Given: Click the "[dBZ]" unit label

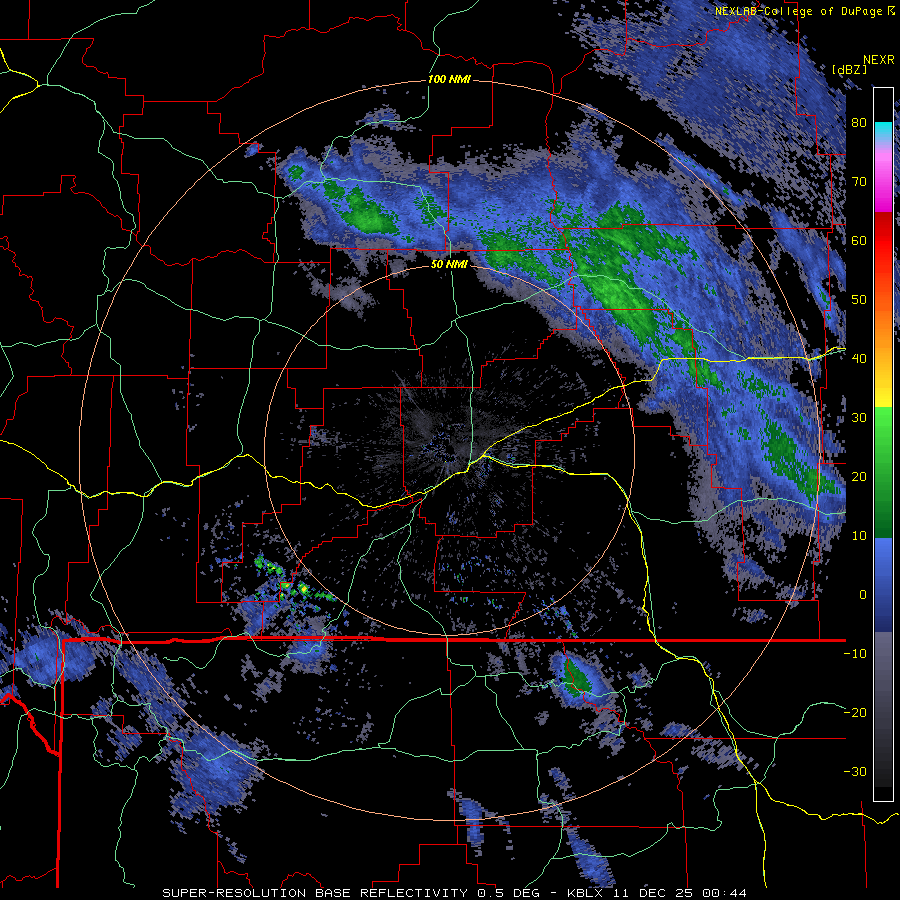Looking at the screenshot, I should pyautogui.click(x=849, y=69).
